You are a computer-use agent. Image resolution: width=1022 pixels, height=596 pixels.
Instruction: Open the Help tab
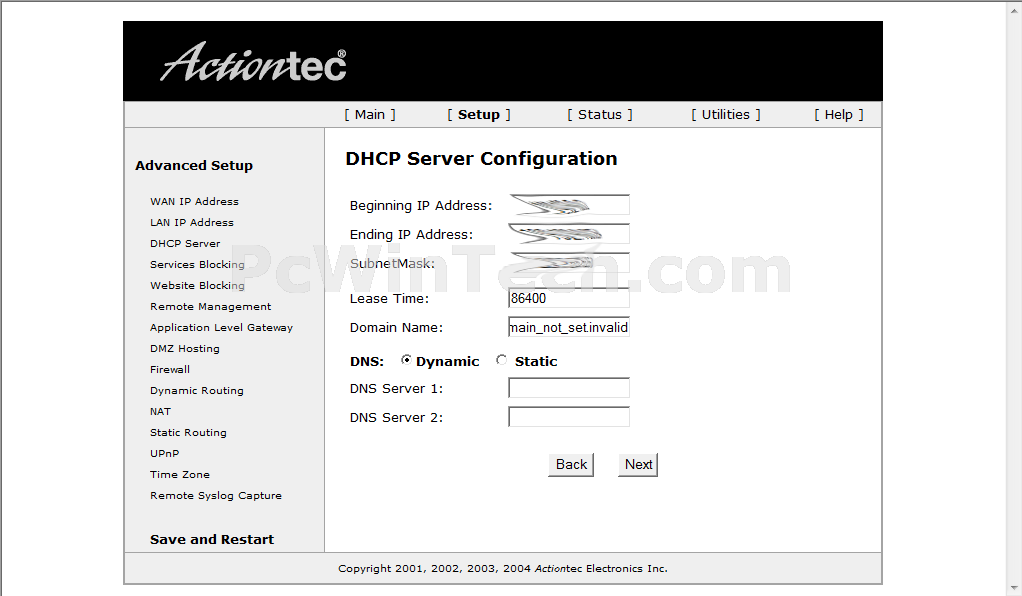pyautogui.click(x=838, y=115)
